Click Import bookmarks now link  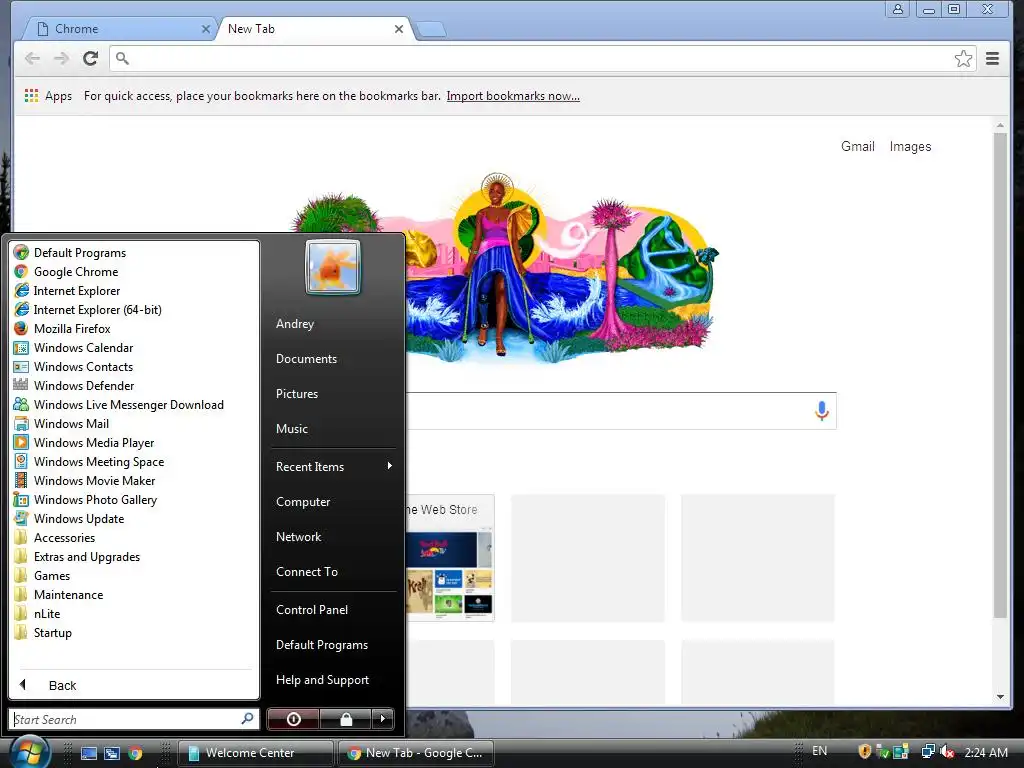(x=513, y=96)
